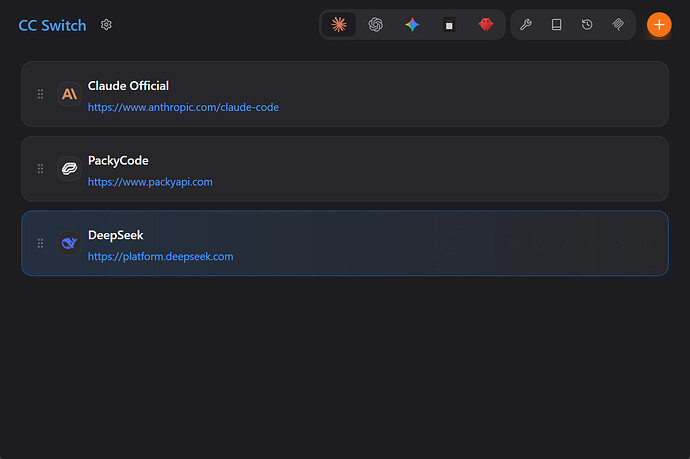690x459 pixels.
Task: Grab the drag handle for Claude Official
Action: [40, 94]
